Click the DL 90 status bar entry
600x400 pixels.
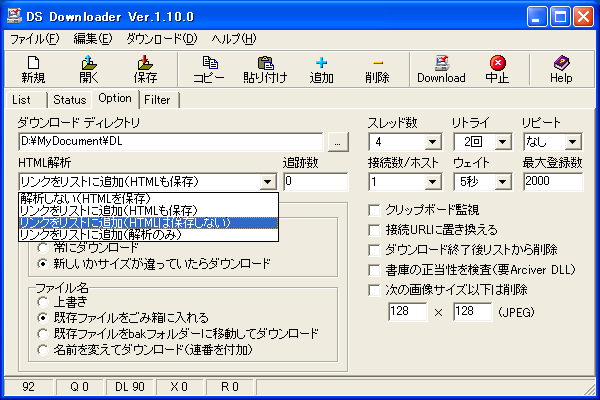[130, 387]
